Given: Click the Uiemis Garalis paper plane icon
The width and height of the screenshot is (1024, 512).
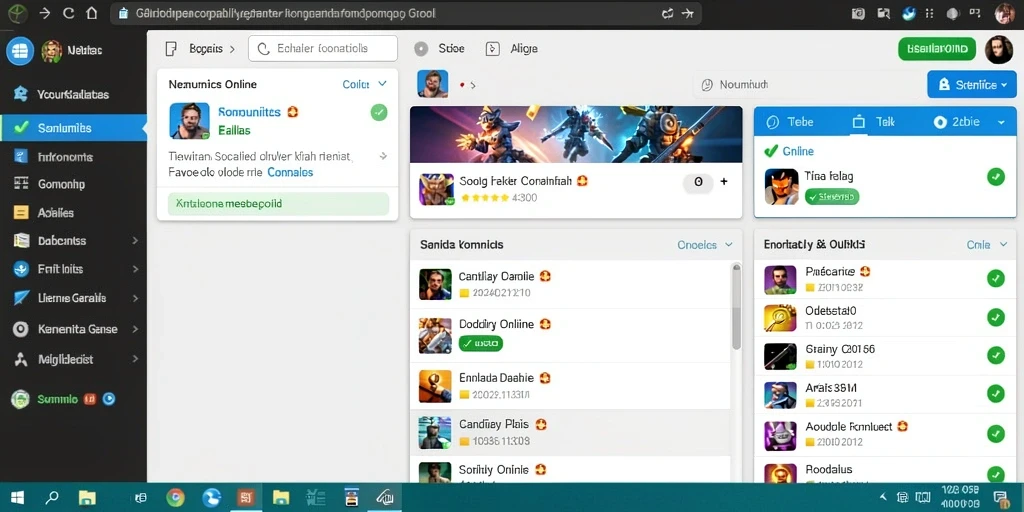Looking at the screenshot, I should point(21,298).
